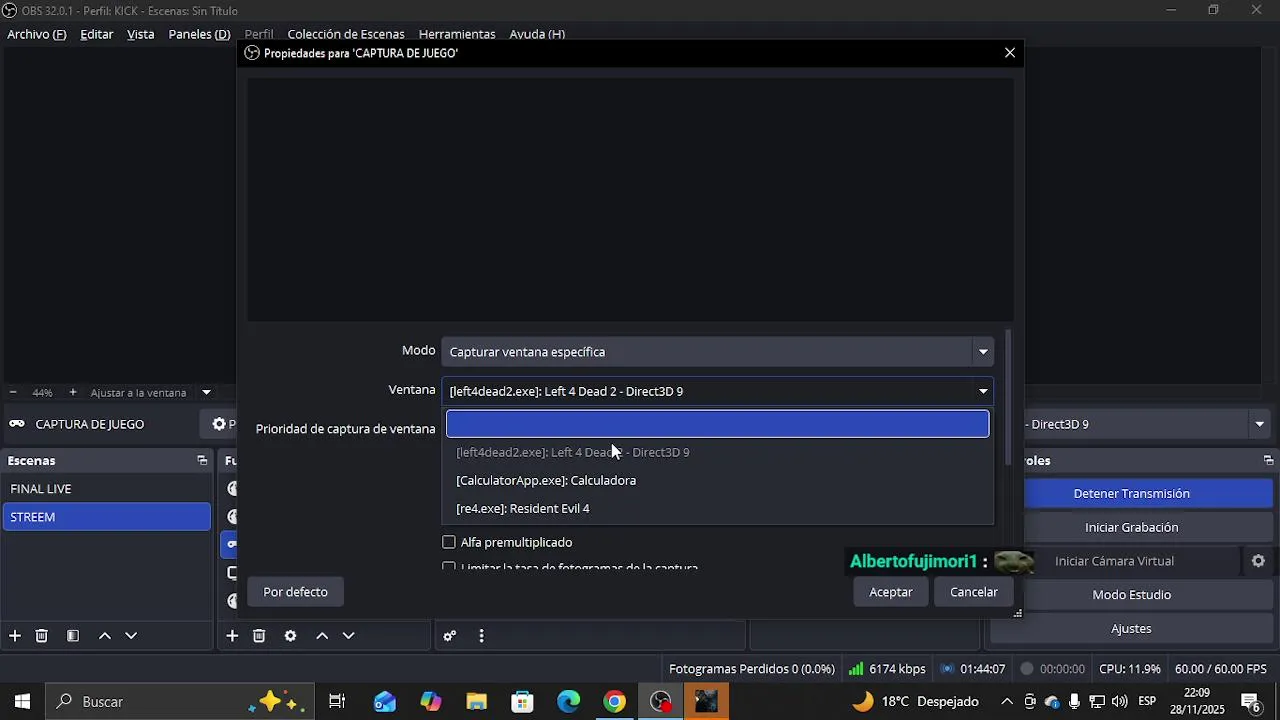Open Direct3D 9 window dropdown in main window

click(1259, 424)
